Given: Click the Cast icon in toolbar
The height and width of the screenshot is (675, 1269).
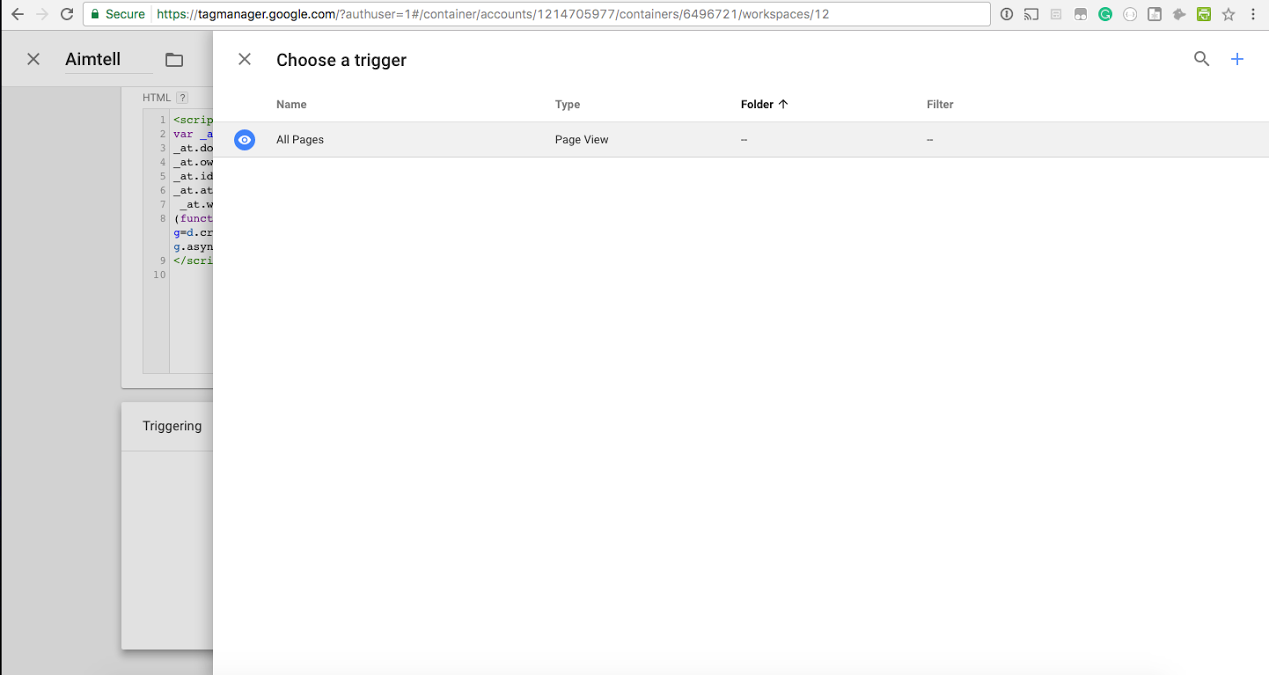Looking at the screenshot, I should coord(1031,15).
